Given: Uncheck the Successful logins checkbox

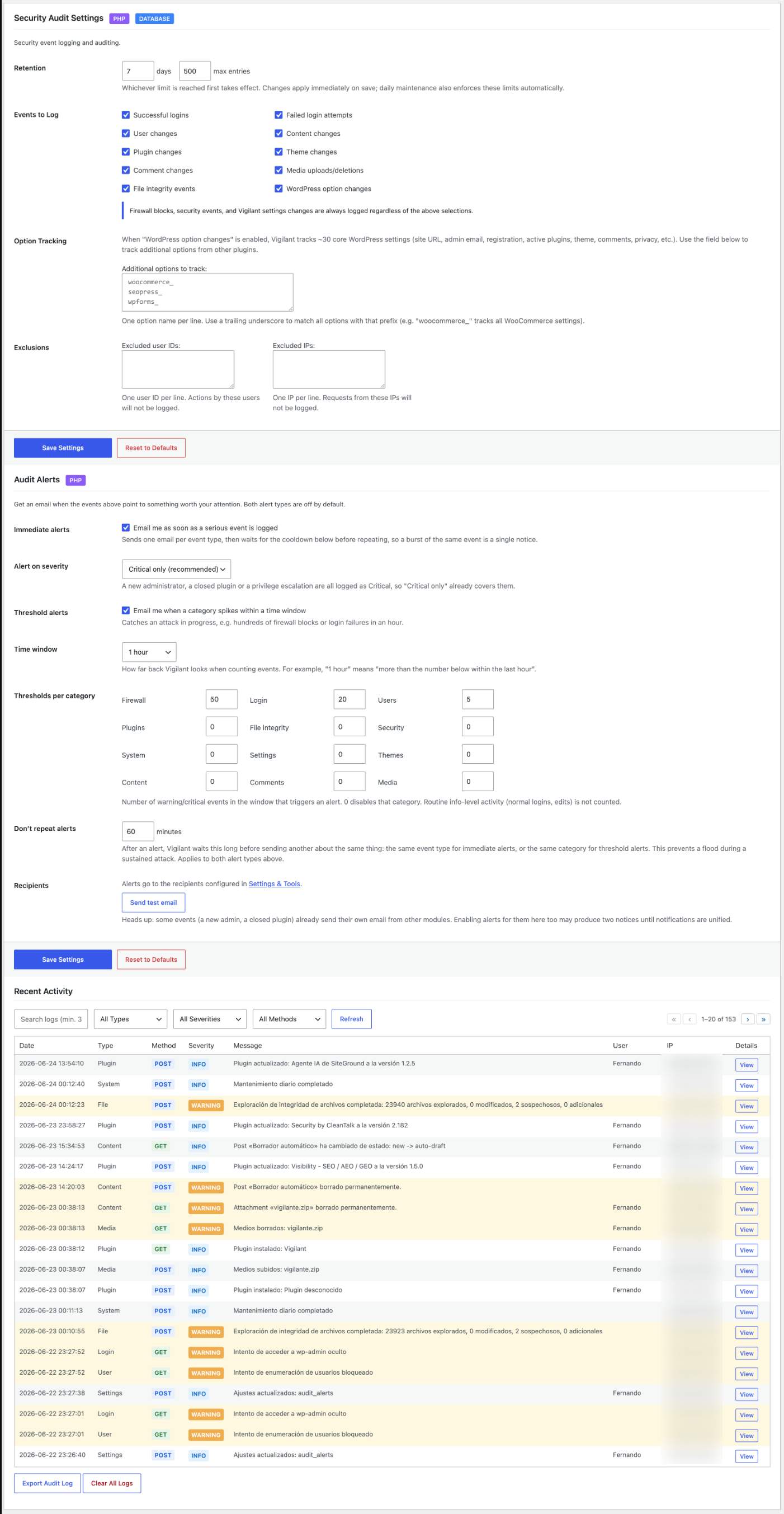Looking at the screenshot, I should 126,115.
